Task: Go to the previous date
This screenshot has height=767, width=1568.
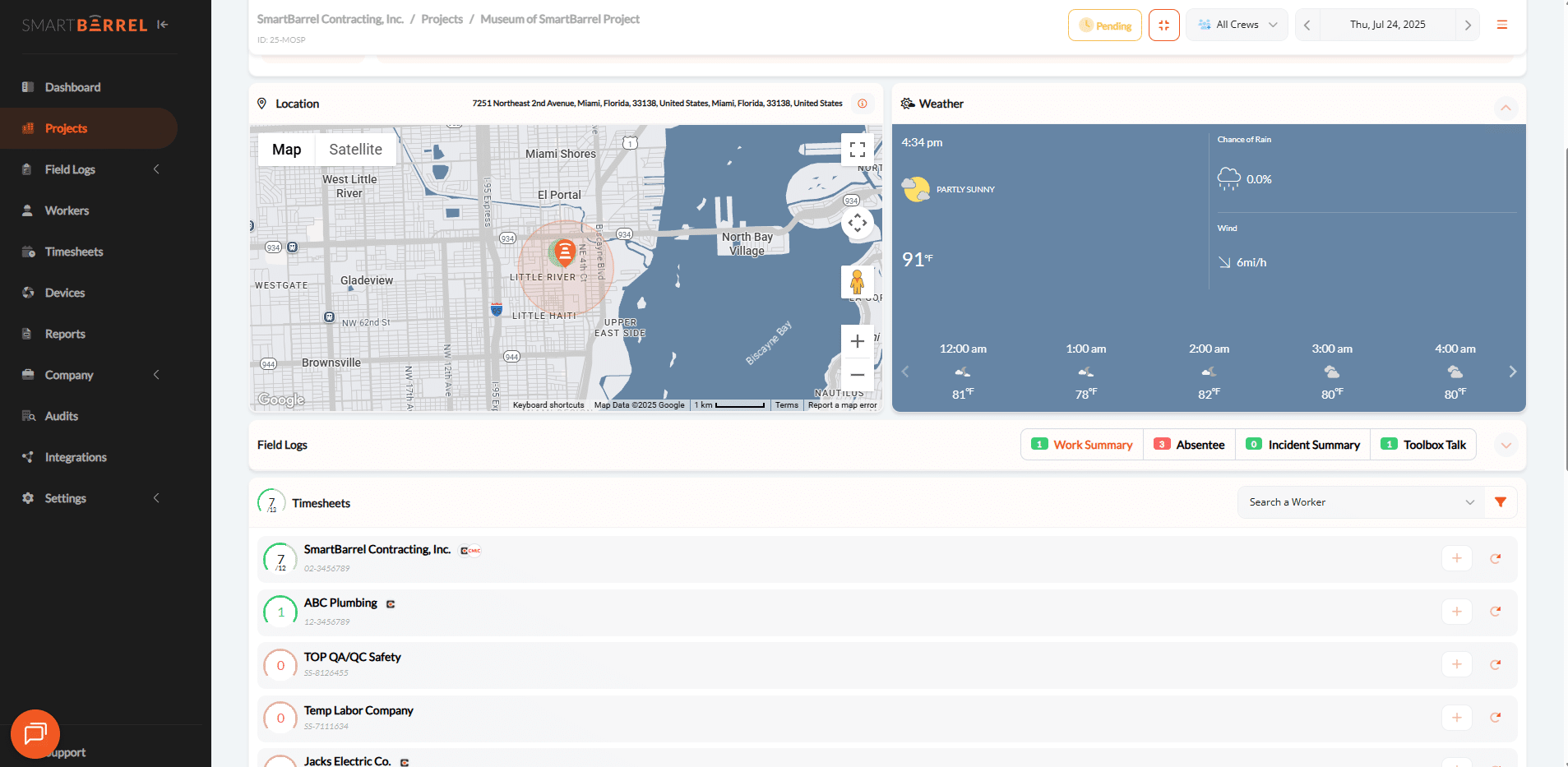Action: (x=1307, y=25)
